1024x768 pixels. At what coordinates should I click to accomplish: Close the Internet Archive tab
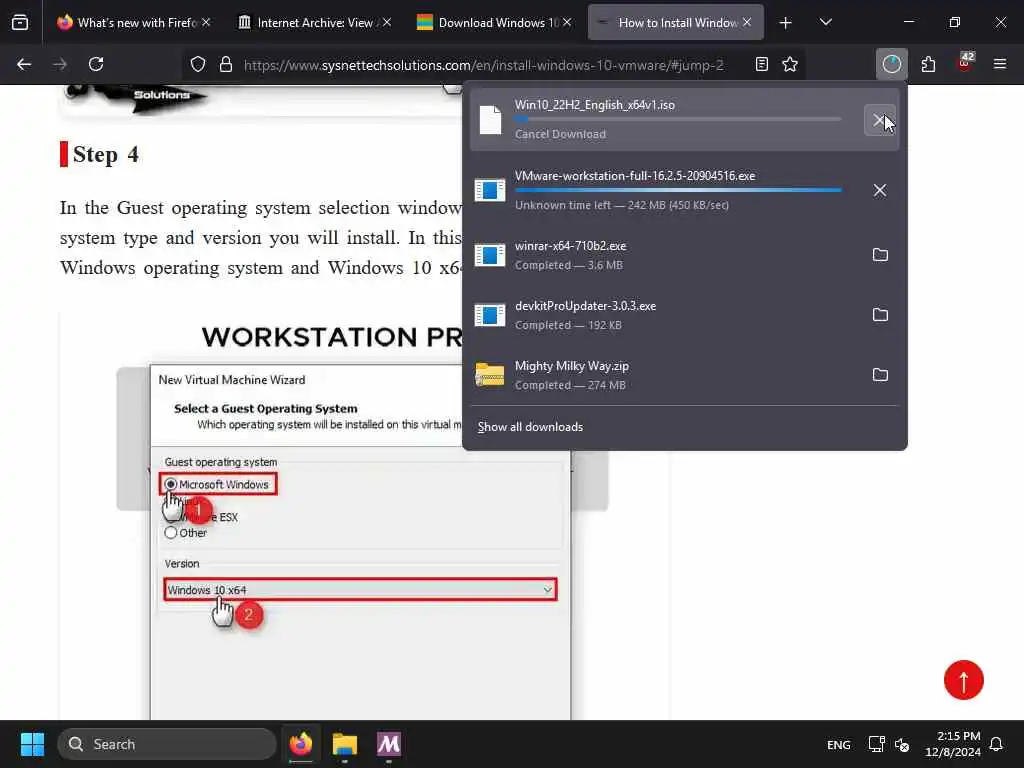click(387, 22)
